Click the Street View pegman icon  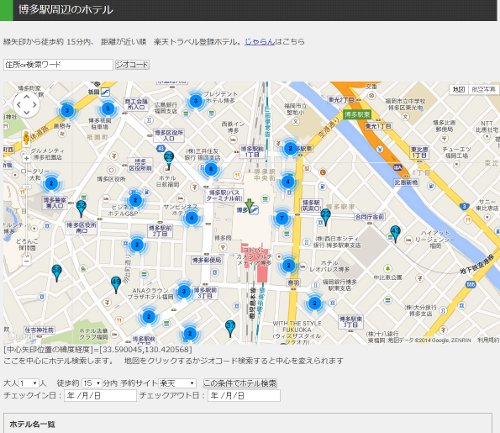[x=26, y=138]
